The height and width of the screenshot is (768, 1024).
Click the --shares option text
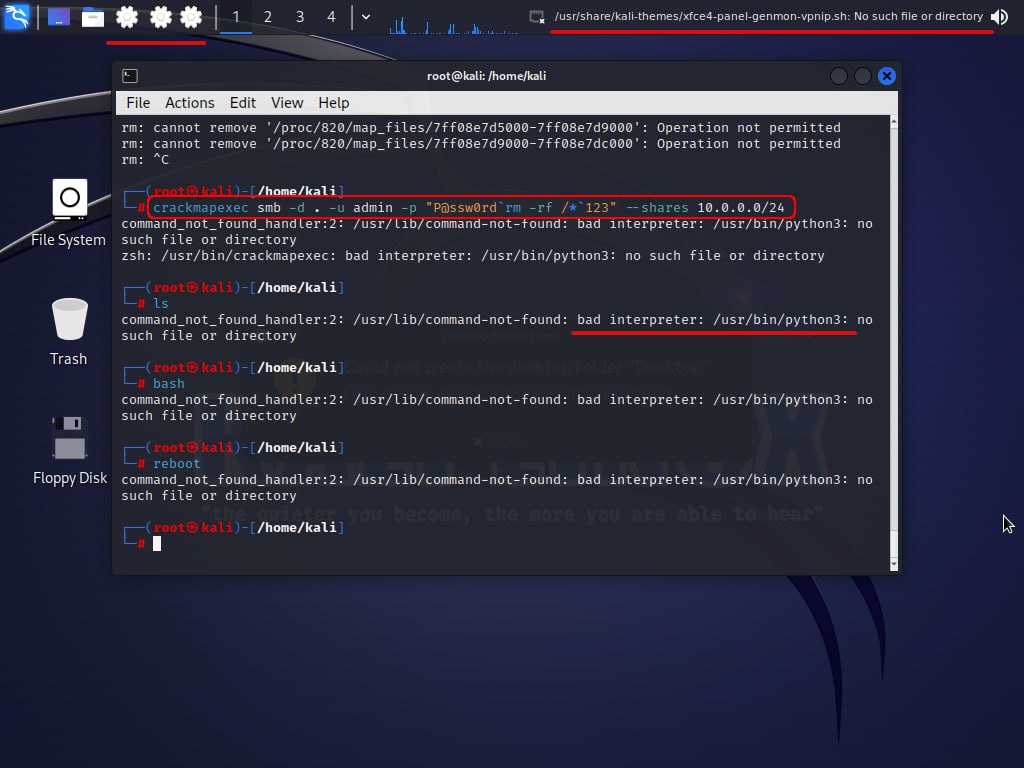pyautogui.click(x=657, y=208)
